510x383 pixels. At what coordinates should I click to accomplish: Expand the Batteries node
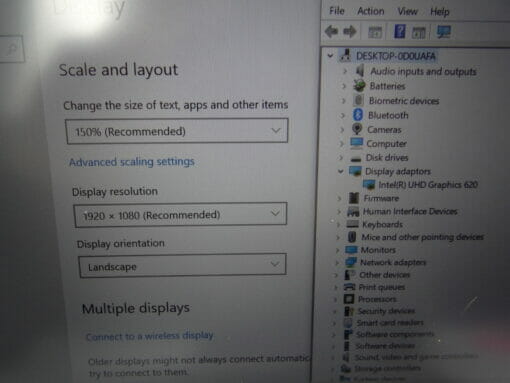[x=344, y=86]
